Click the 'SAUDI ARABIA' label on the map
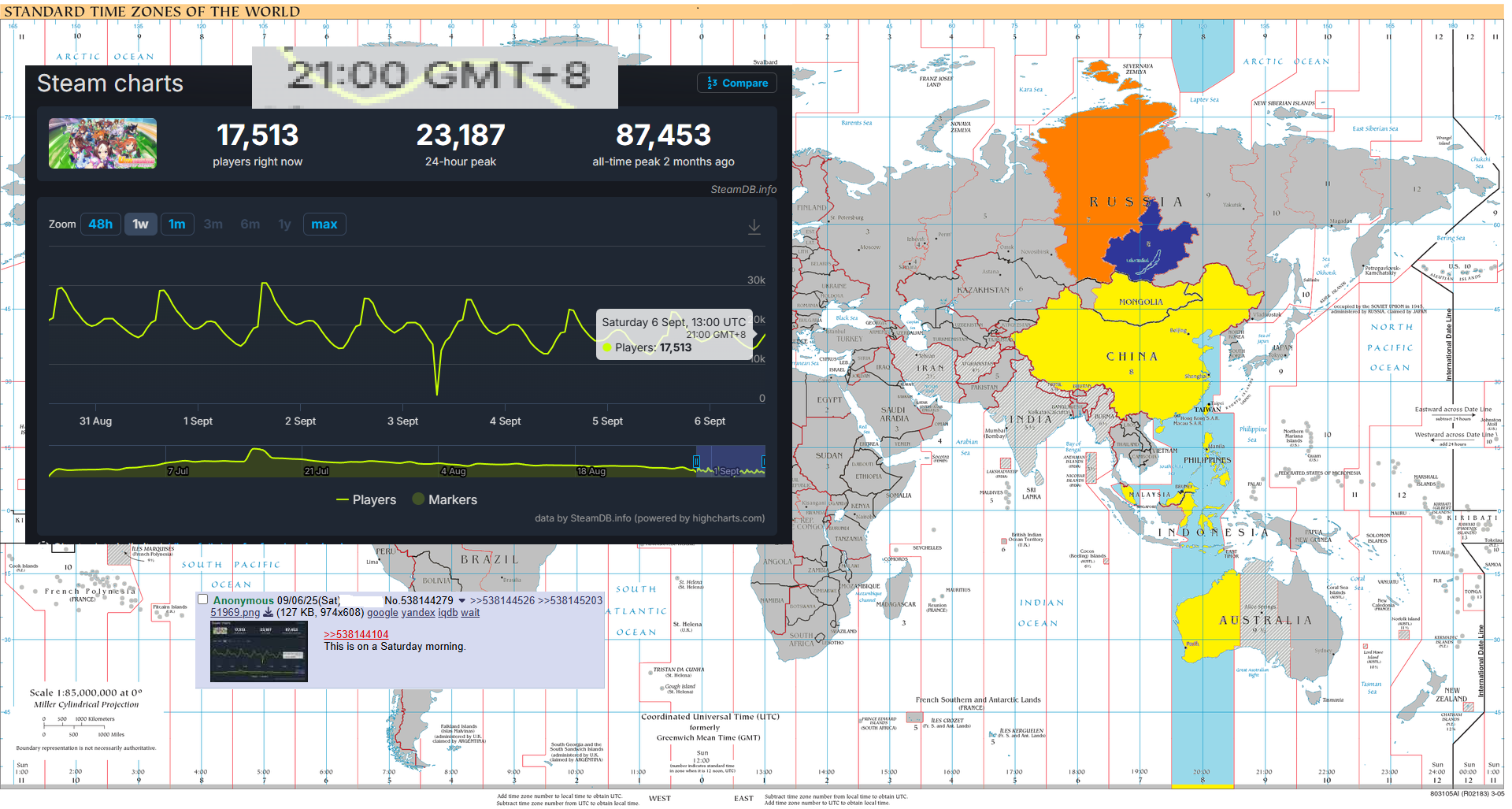Viewport: 1512px width, 809px height. (x=895, y=414)
